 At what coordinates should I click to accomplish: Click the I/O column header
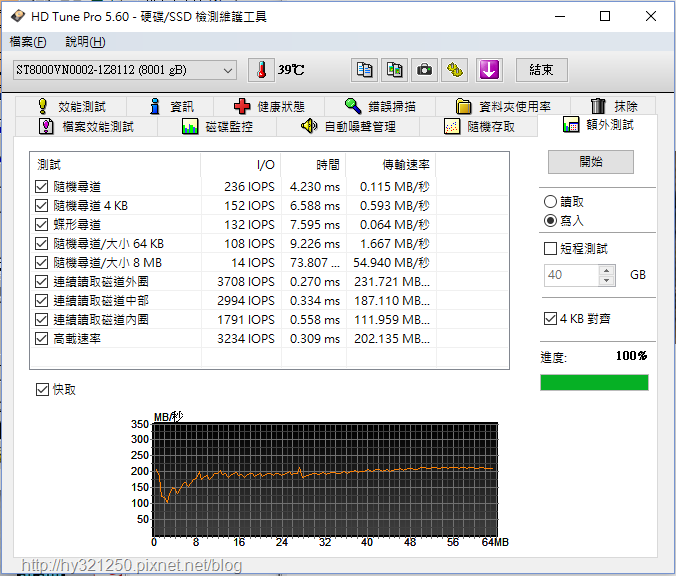click(x=241, y=165)
